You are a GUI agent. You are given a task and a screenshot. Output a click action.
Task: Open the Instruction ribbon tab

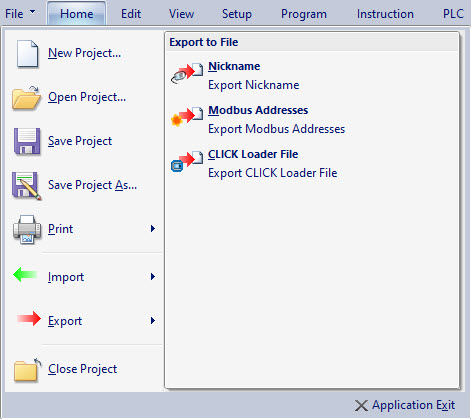(385, 14)
